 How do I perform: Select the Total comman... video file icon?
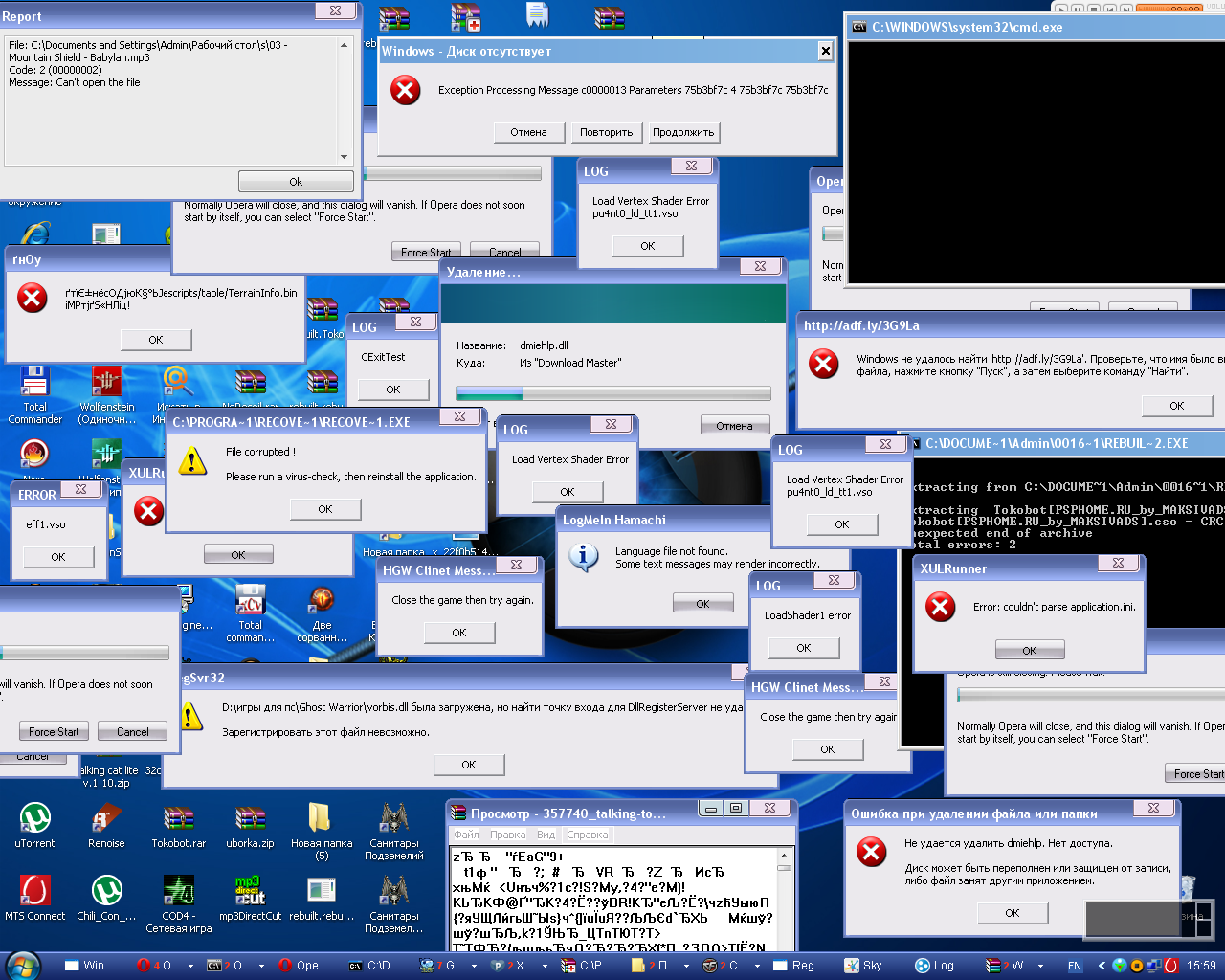tap(251, 613)
